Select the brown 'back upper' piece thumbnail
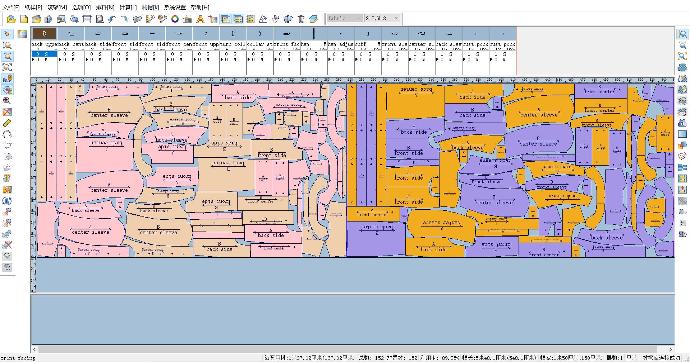The image size is (690, 362). (x=44, y=34)
